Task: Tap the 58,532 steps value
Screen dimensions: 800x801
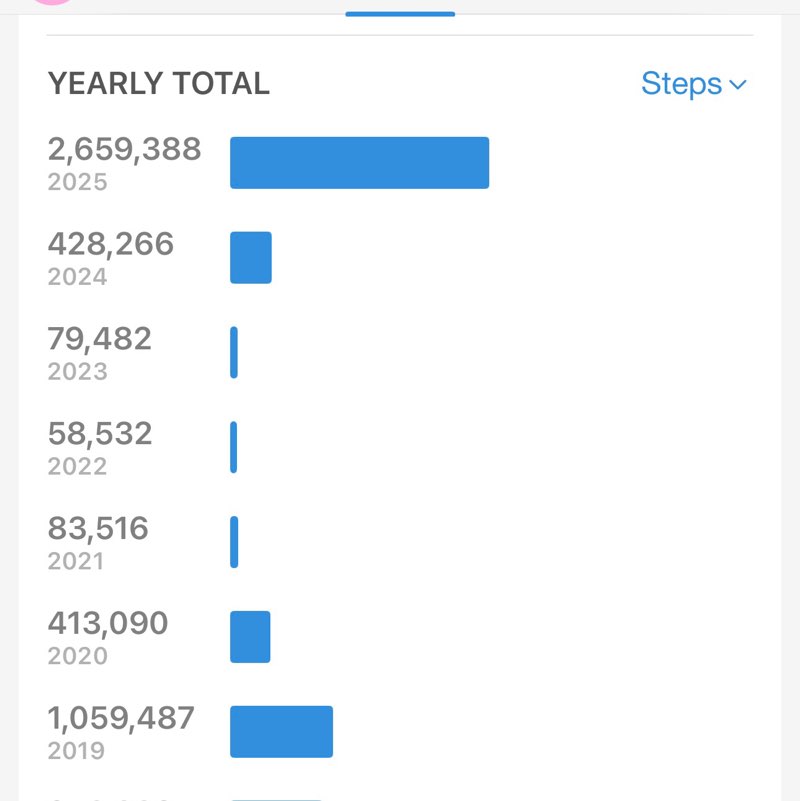Action: [x=100, y=434]
